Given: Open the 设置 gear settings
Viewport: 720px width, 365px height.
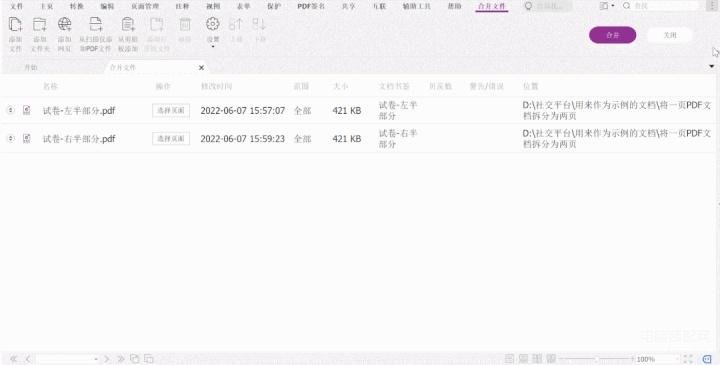Looking at the screenshot, I should coord(212,24).
